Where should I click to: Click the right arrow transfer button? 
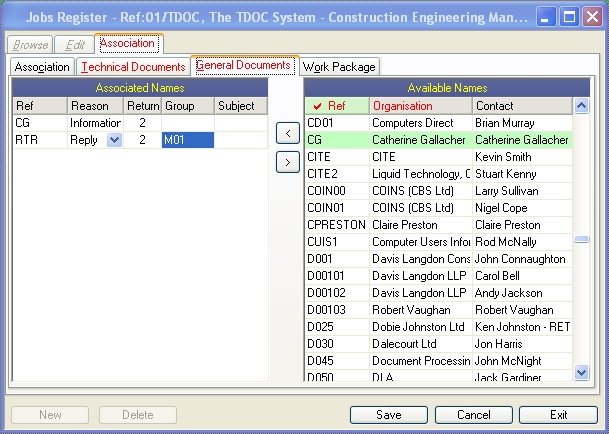[288, 162]
